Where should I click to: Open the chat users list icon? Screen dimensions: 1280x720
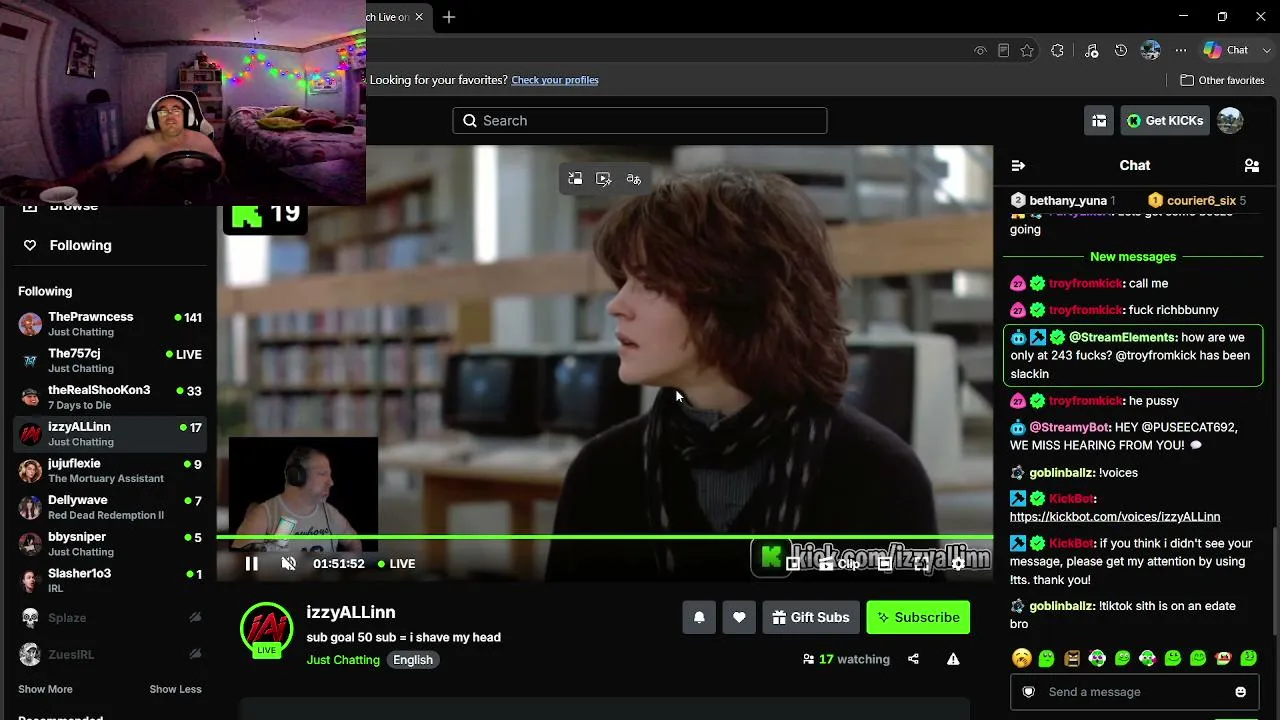click(x=1251, y=166)
